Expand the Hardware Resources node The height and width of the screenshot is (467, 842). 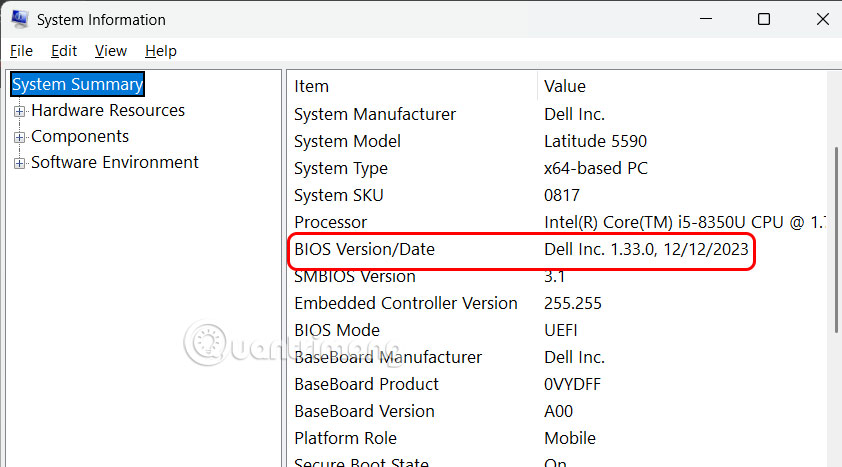(x=19, y=111)
